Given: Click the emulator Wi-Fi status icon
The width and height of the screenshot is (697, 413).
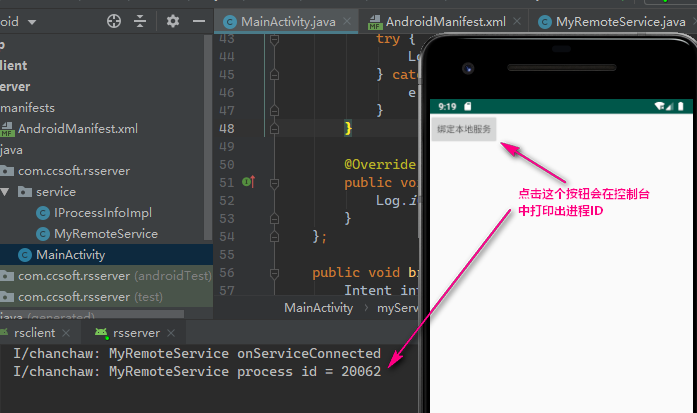Looking at the screenshot, I should [x=659, y=106].
